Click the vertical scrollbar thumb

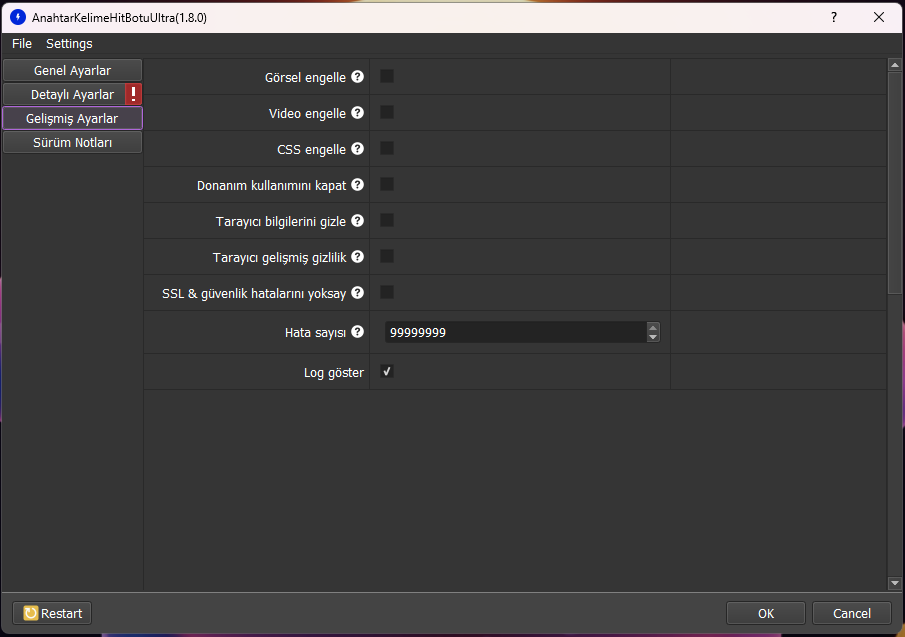[x=895, y=182]
